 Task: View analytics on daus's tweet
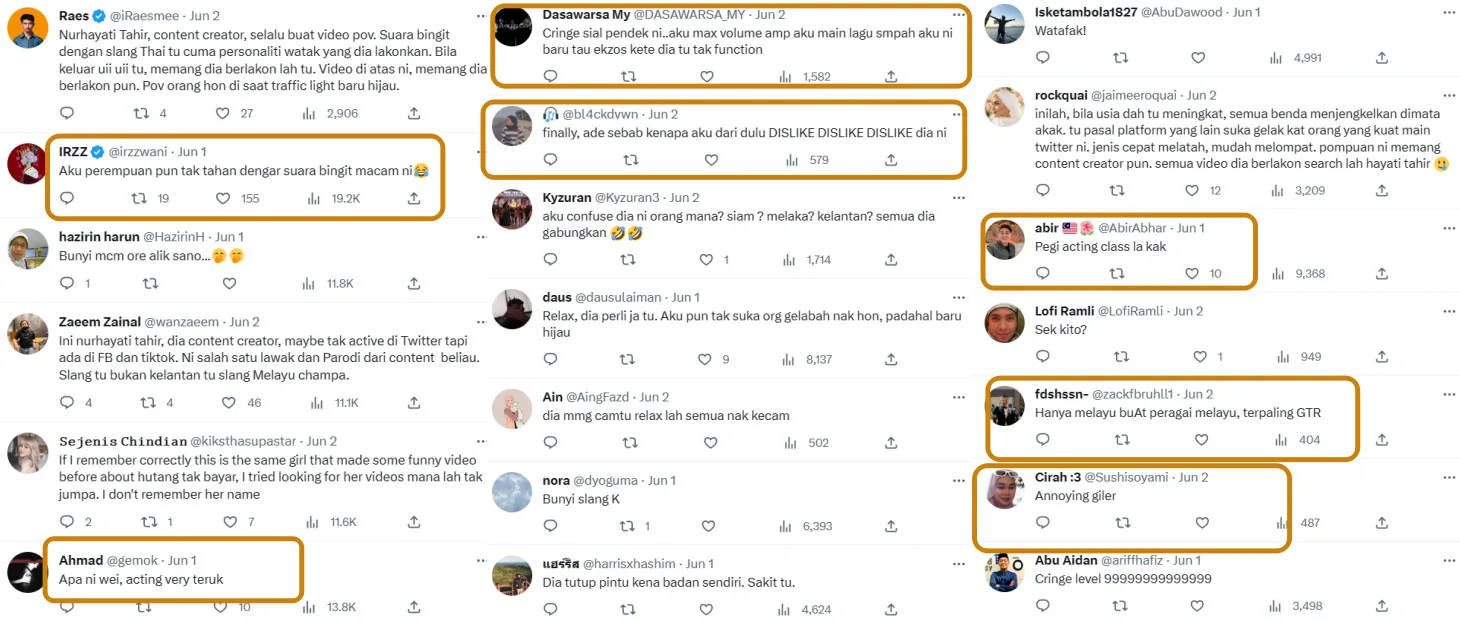787,359
